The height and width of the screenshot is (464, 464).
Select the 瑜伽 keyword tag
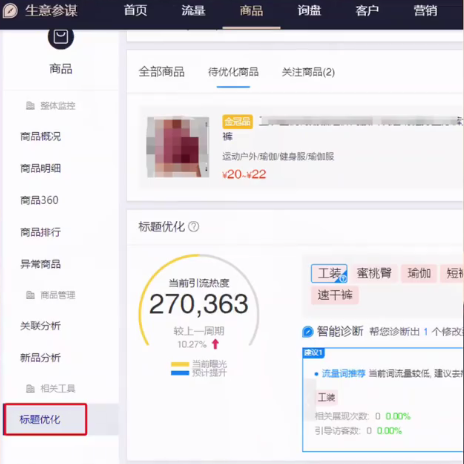click(x=419, y=274)
